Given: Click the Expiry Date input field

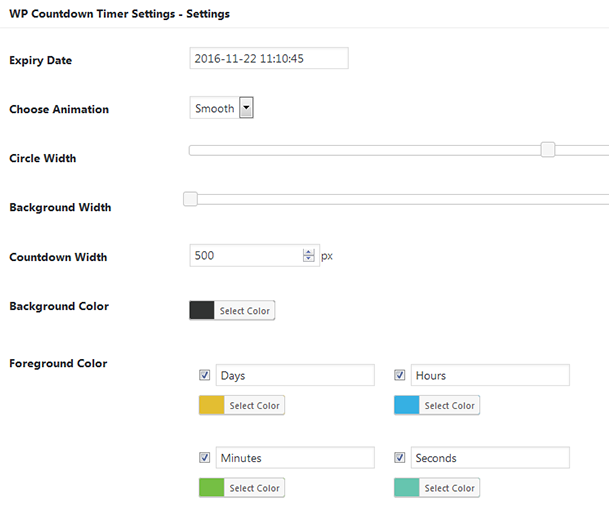Looking at the screenshot, I should click(269, 58).
